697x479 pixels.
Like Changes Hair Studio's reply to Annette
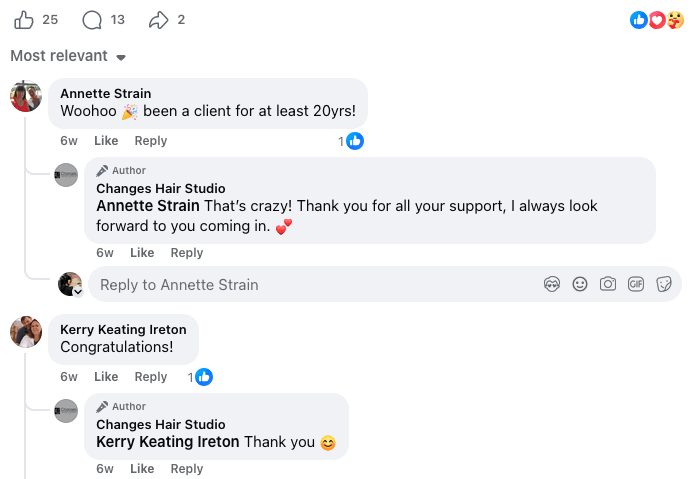pyautogui.click(x=142, y=253)
